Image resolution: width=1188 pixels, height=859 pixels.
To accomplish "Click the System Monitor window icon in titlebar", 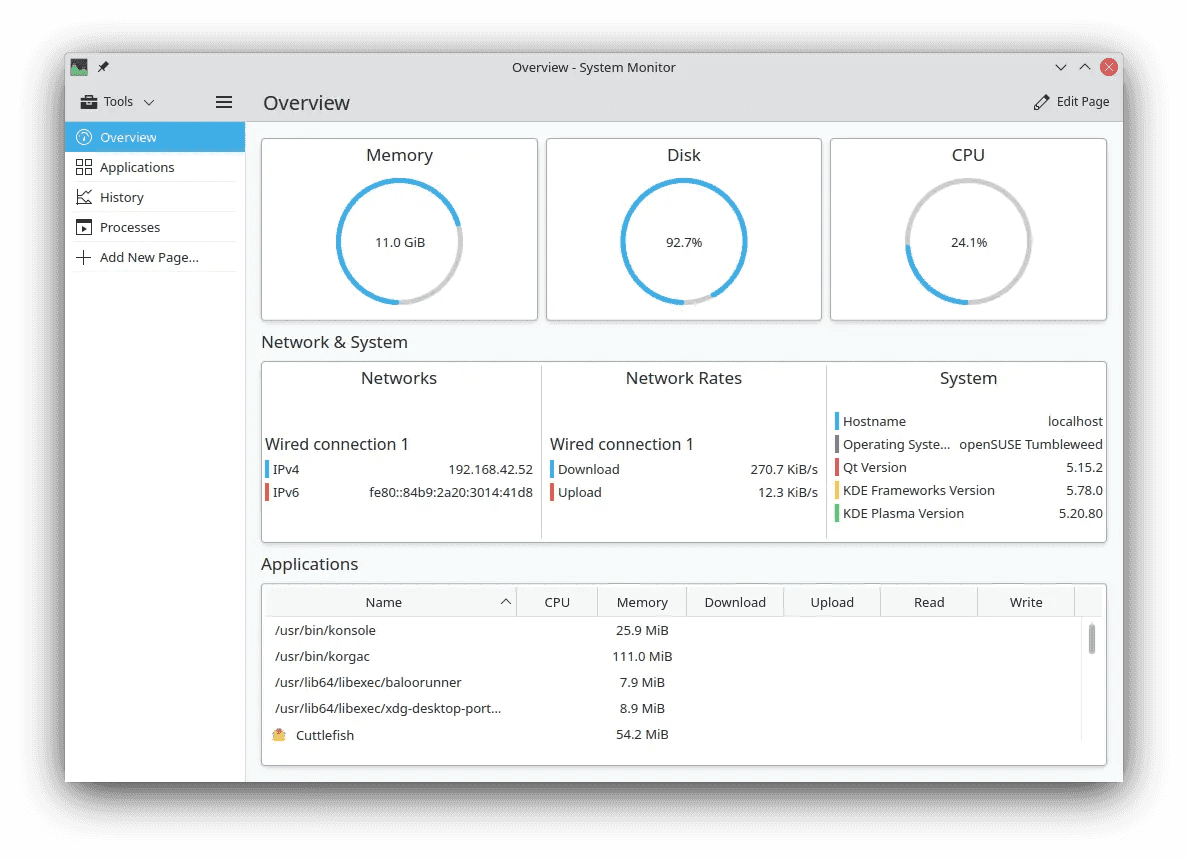I will [x=79, y=67].
